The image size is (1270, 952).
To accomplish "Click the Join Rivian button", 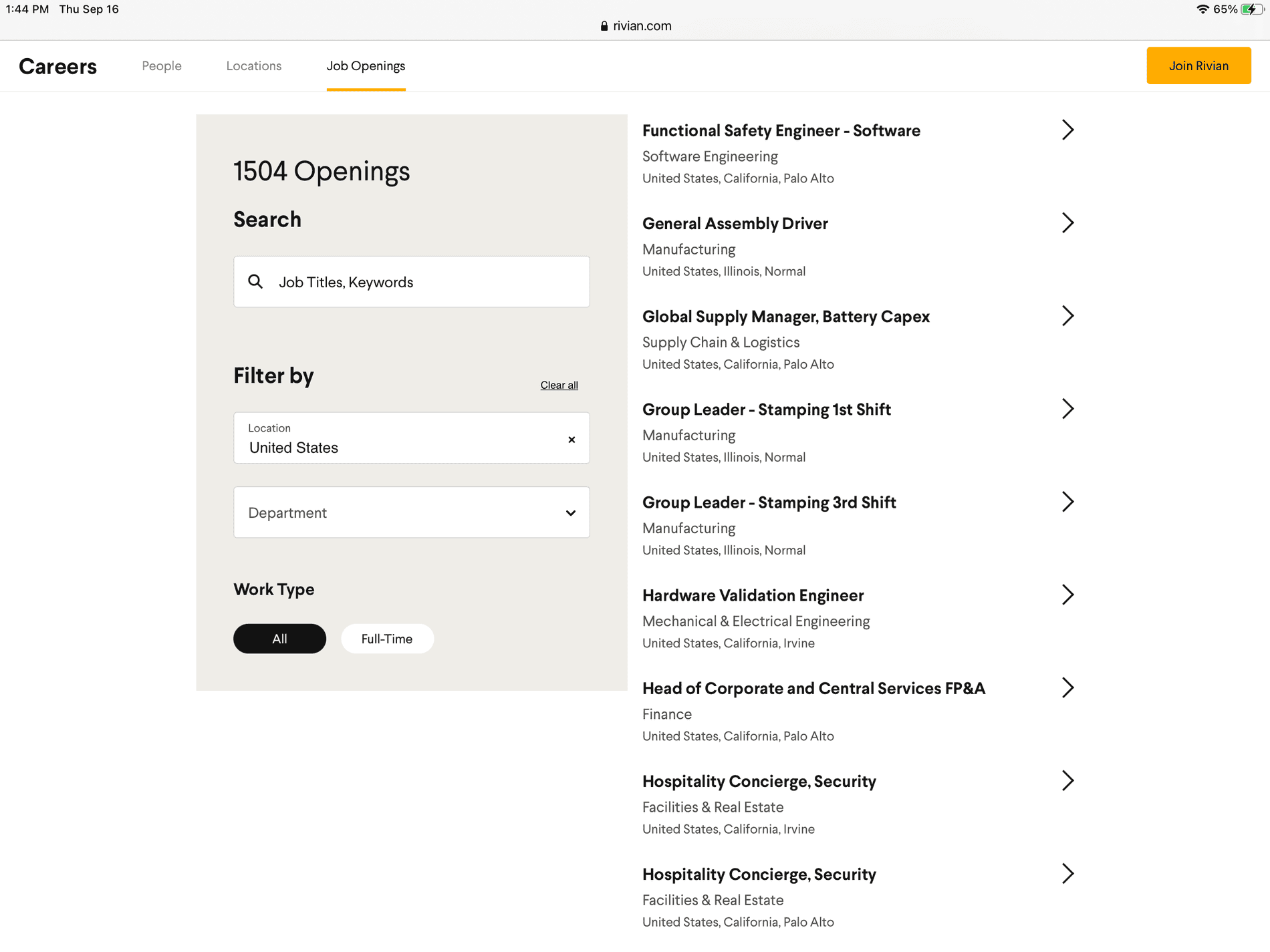I will pos(1198,65).
